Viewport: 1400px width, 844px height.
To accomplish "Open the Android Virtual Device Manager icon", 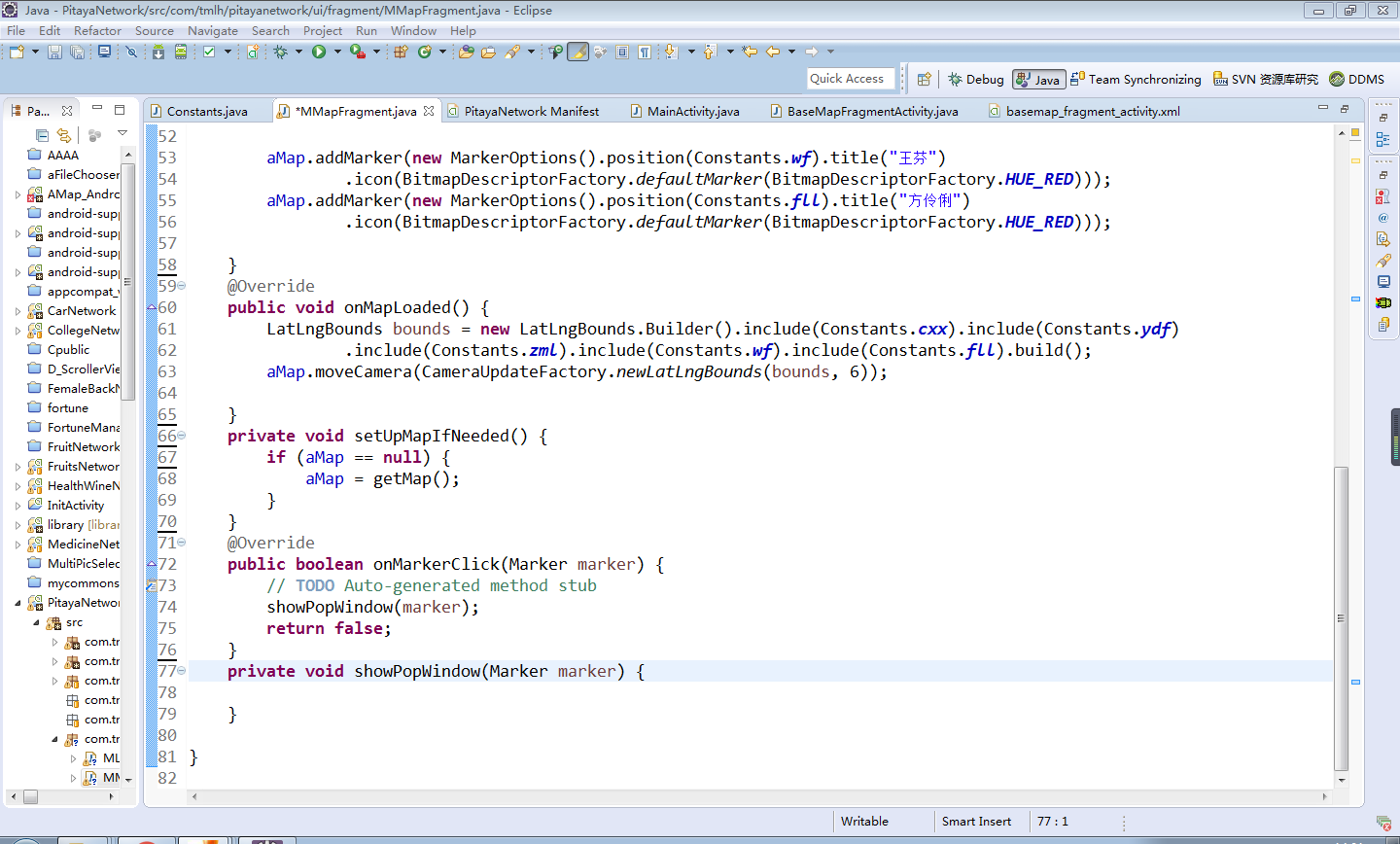I will coord(180,52).
